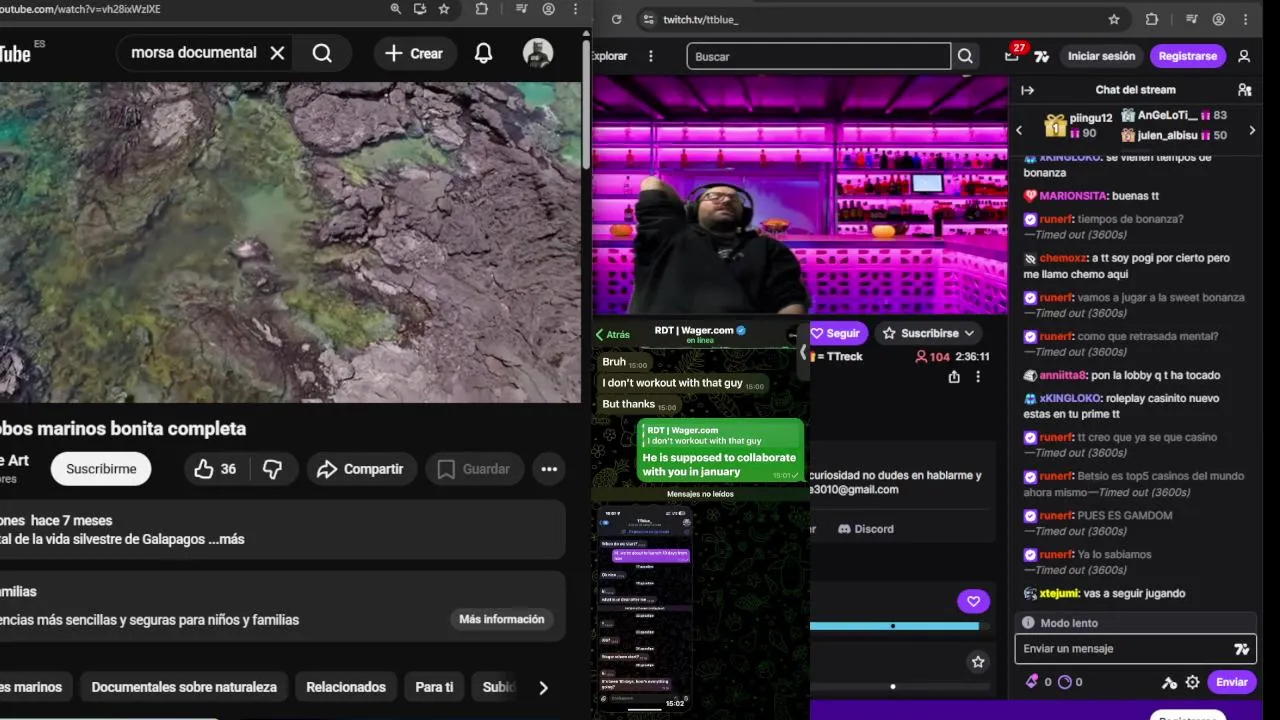Open the YouTube video more actions menu
This screenshot has width=1280, height=720.
tap(549, 469)
